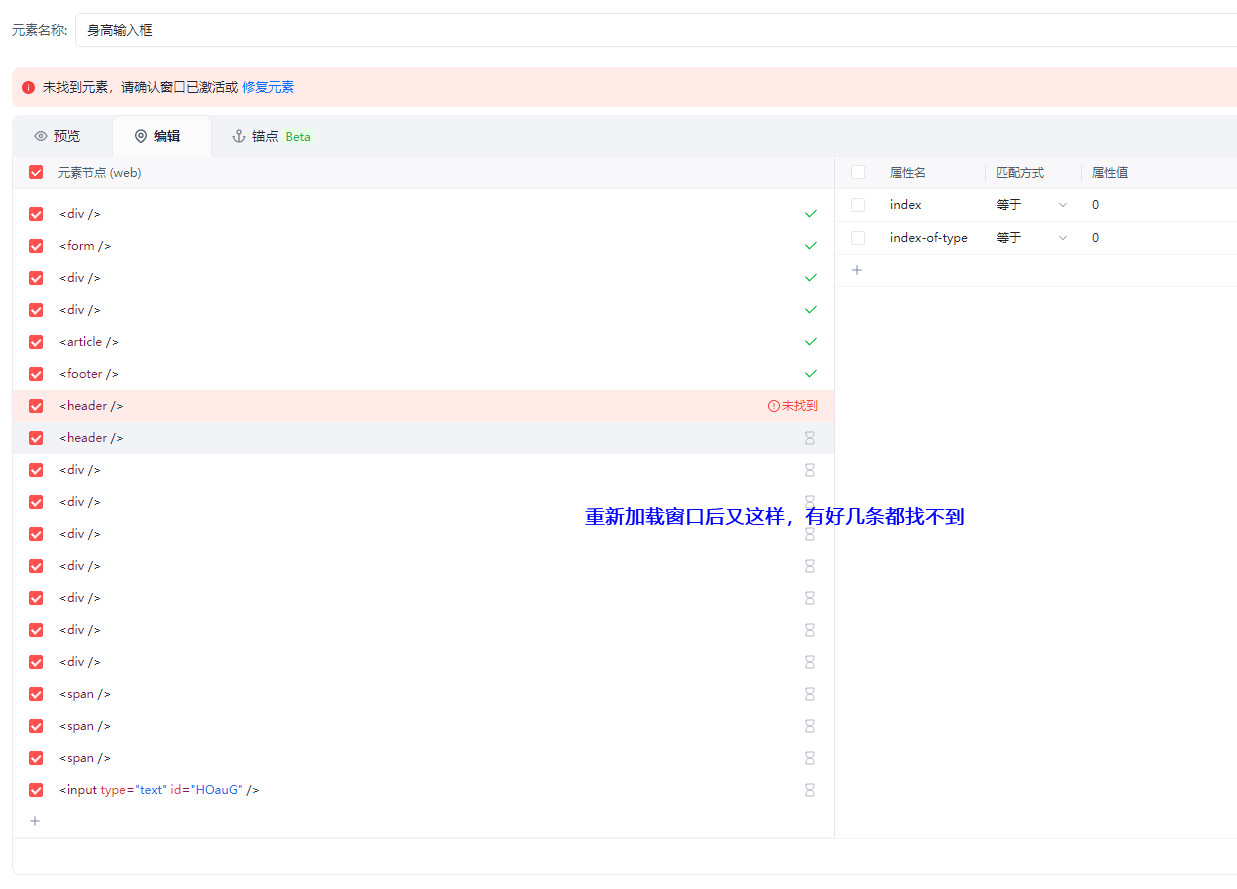1237x889 pixels.
Task: Enable the index attribute checkbox
Action: (858, 205)
